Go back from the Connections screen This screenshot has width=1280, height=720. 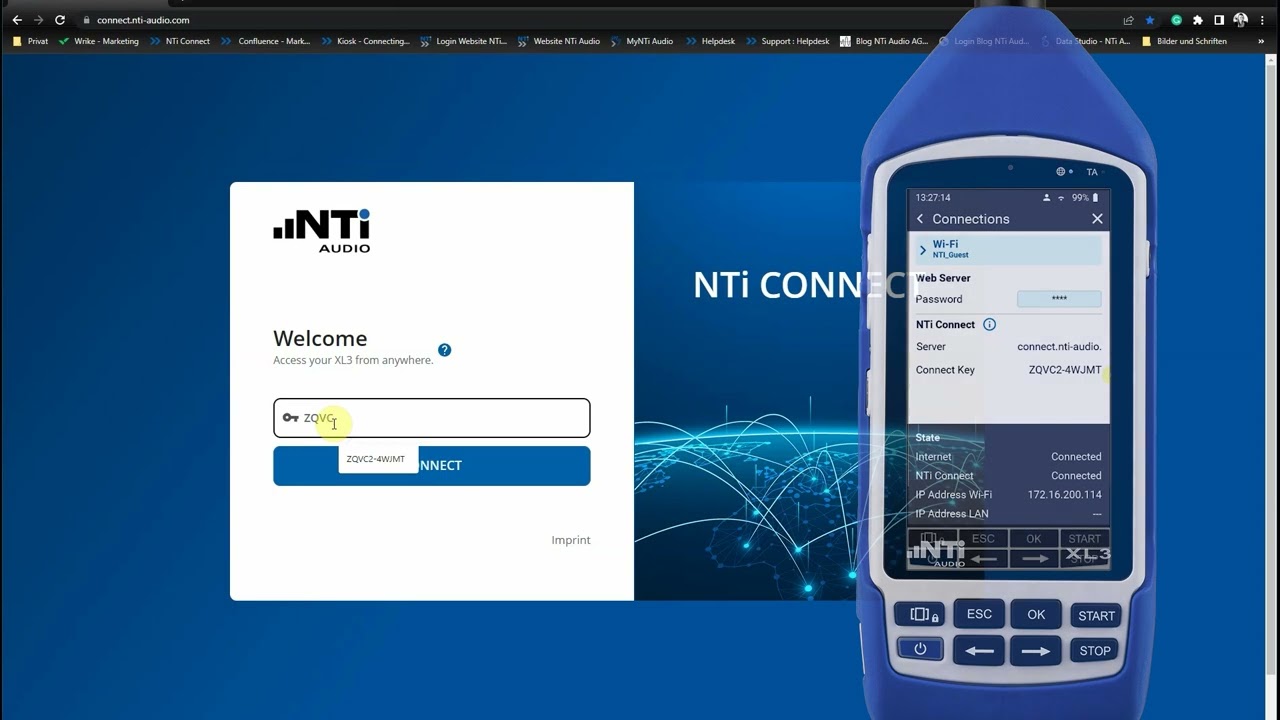pyautogui.click(x=921, y=219)
